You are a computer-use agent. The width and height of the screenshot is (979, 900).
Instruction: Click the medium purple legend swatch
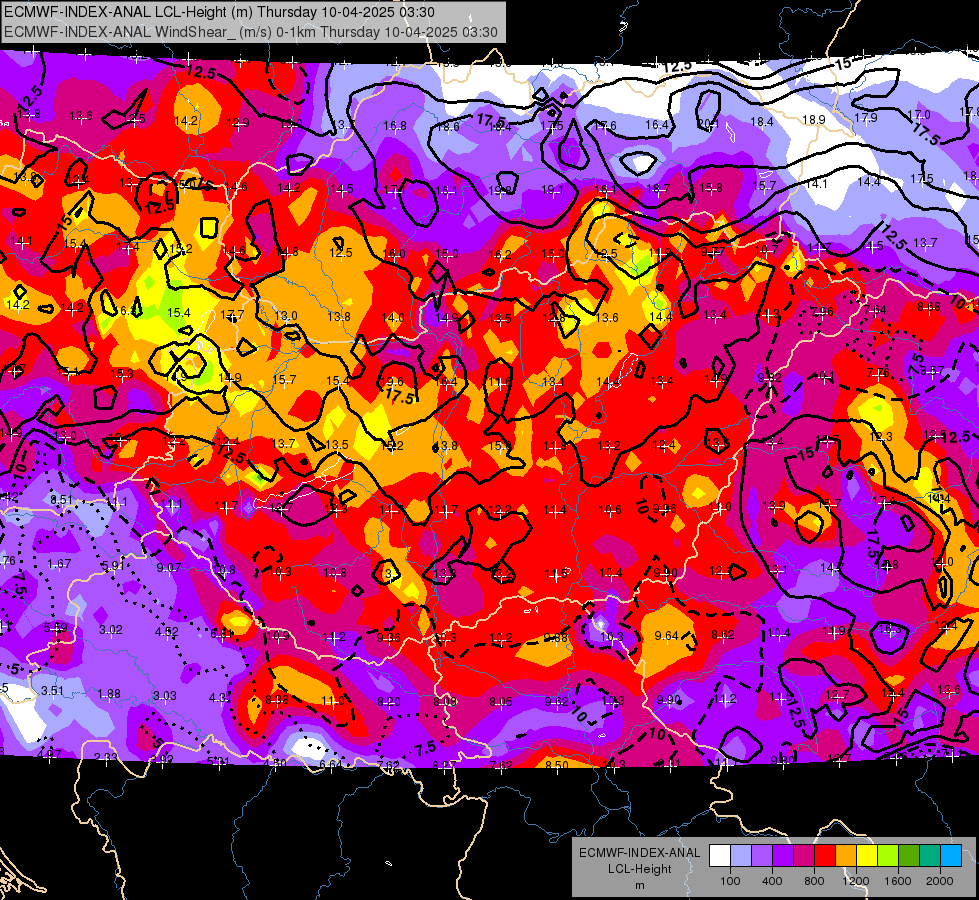[762, 856]
